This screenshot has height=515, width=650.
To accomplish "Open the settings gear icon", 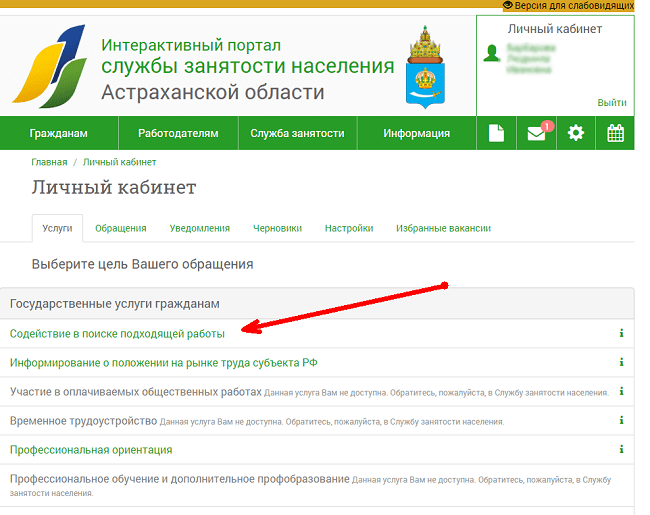I will pyautogui.click(x=576, y=133).
